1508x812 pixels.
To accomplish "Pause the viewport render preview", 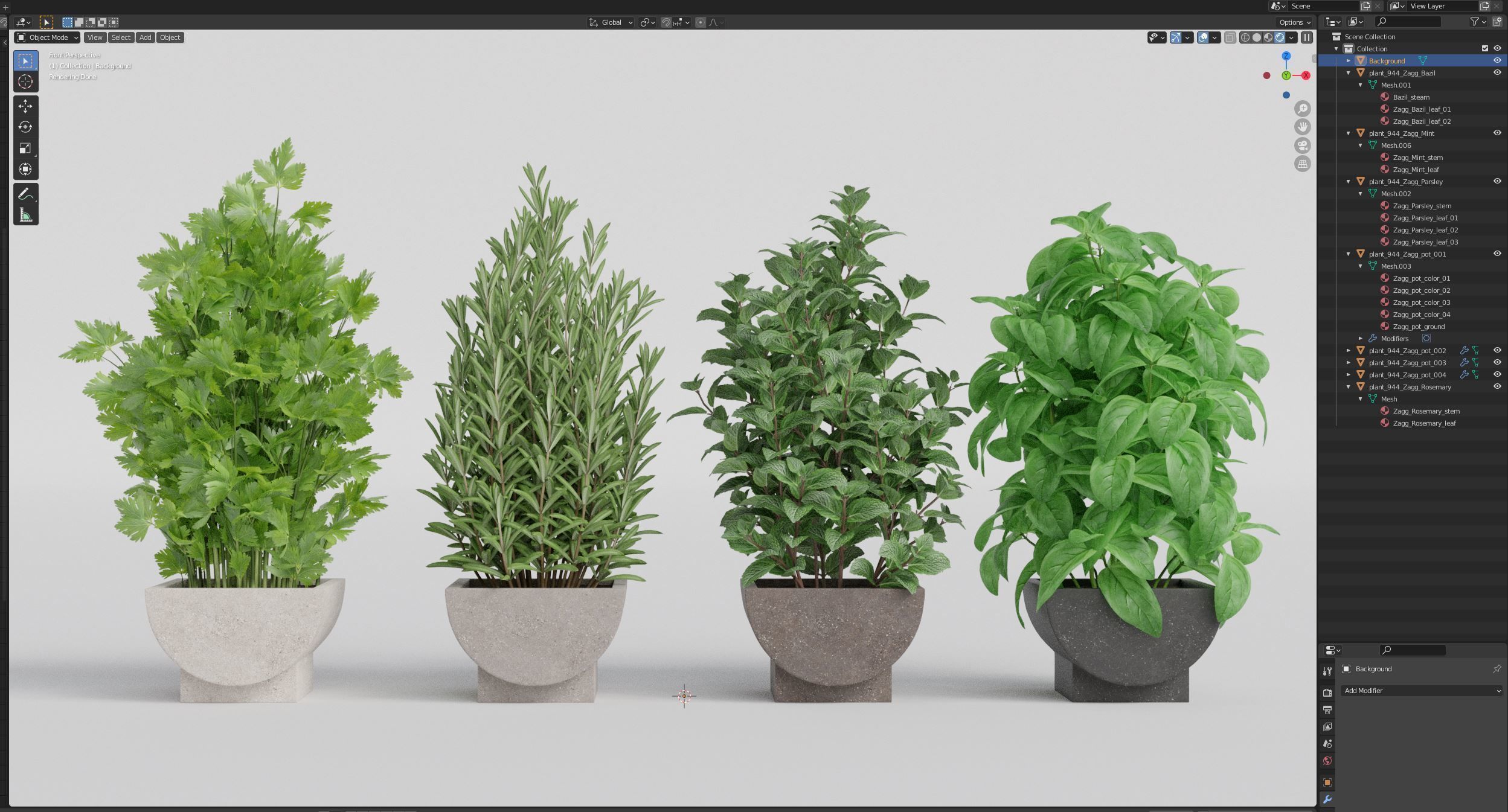I will pyautogui.click(x=1307, y=37).
